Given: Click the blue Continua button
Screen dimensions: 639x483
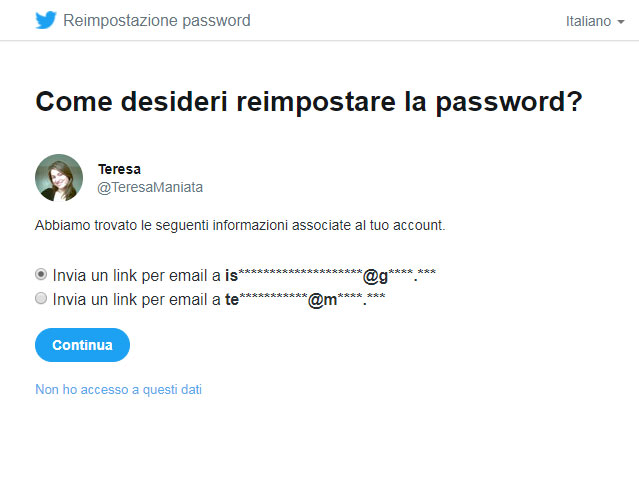Looking at the screenshot, I should pyautogui.click(x=82, y=345).
